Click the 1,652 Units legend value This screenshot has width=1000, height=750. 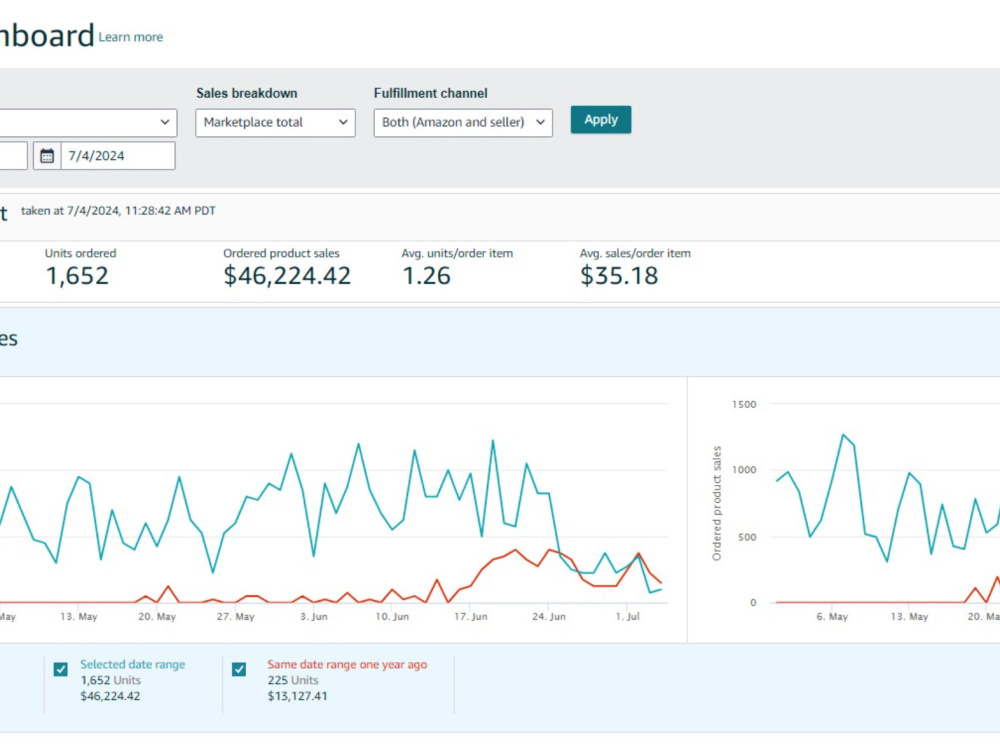[110, 680]
